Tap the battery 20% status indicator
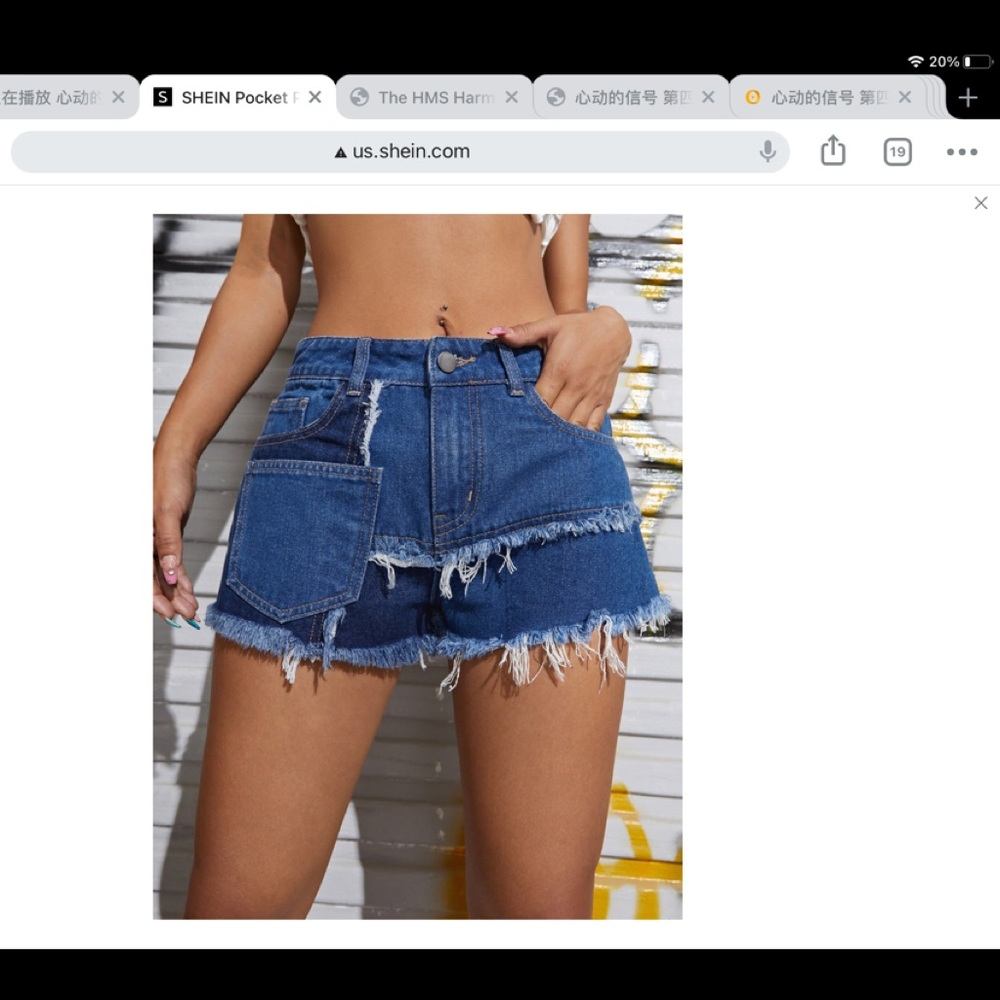The image size is (1000, 1000). click(x=960, y=62)
